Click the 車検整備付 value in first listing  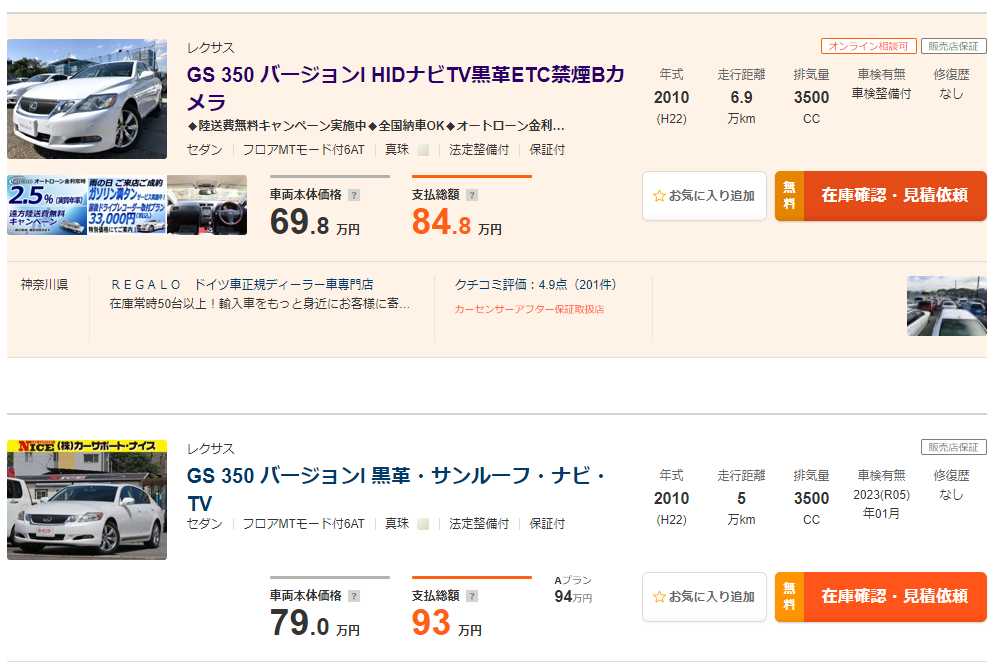click(881, 94)
